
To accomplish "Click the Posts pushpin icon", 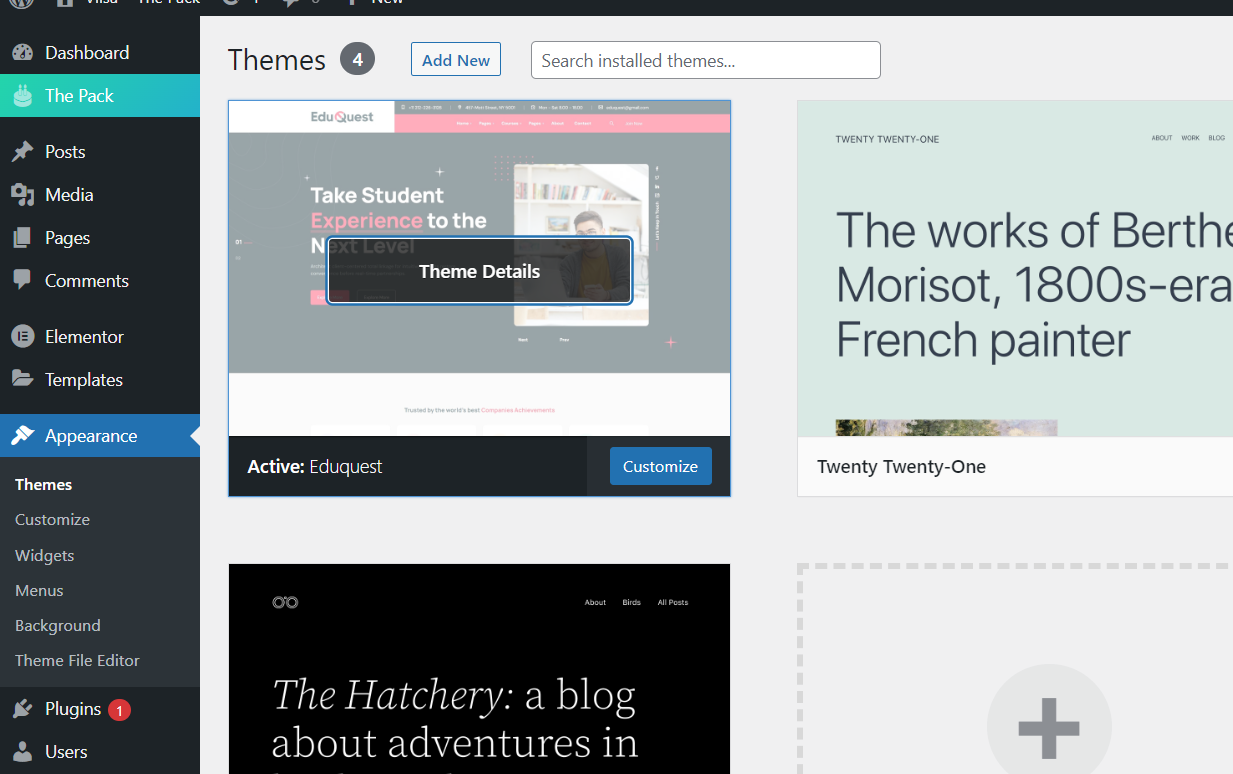I will (22, 152).
